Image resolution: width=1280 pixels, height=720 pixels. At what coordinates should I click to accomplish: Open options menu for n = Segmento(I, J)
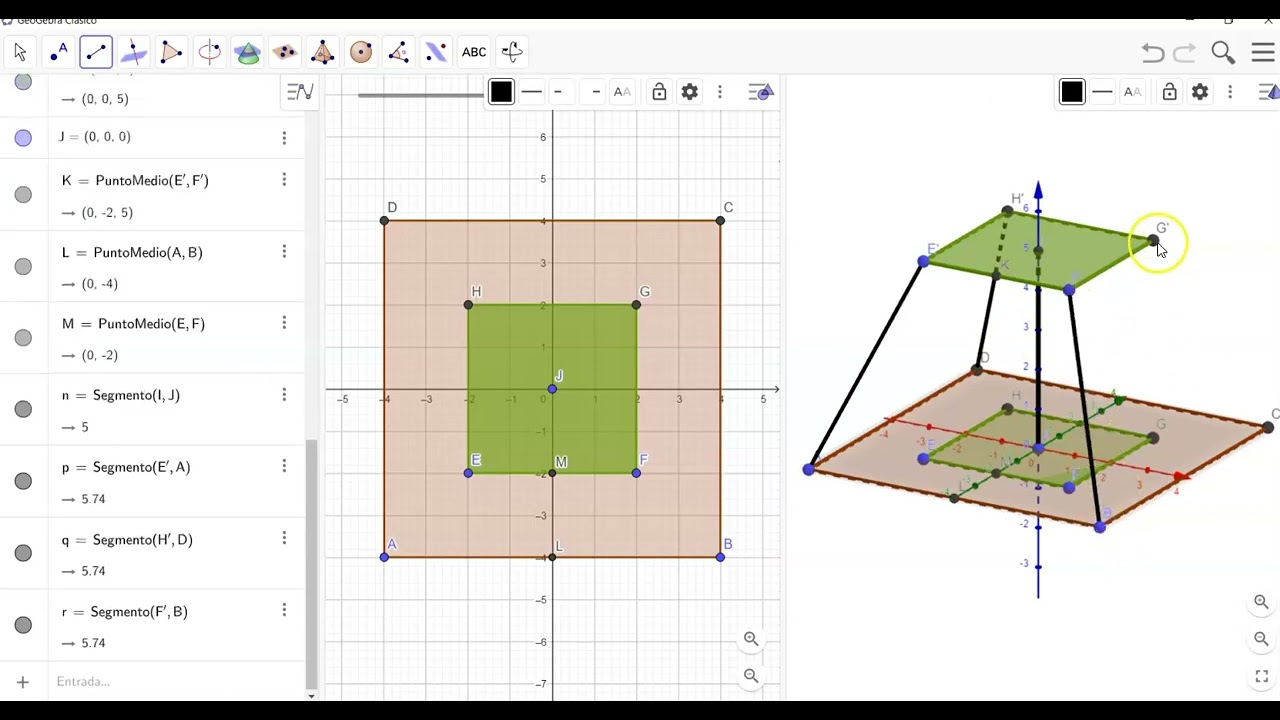[x=284, y=395]
